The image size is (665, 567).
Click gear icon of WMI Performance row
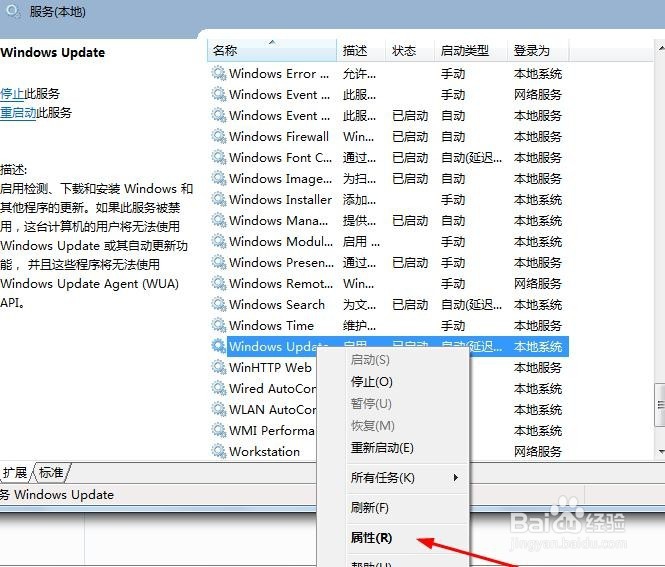click(219, 430)
